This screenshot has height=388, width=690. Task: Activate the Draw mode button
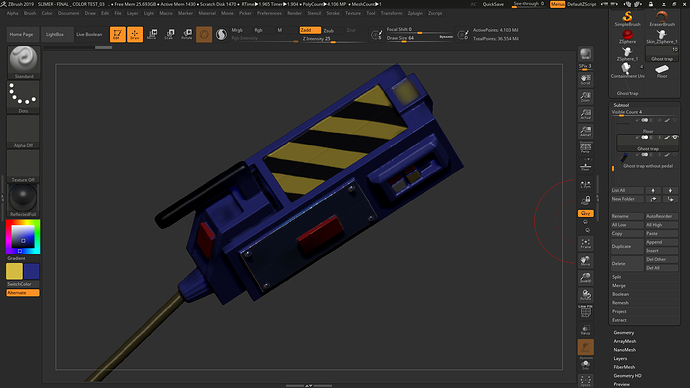pyautogui.click(x=135, y=34)
